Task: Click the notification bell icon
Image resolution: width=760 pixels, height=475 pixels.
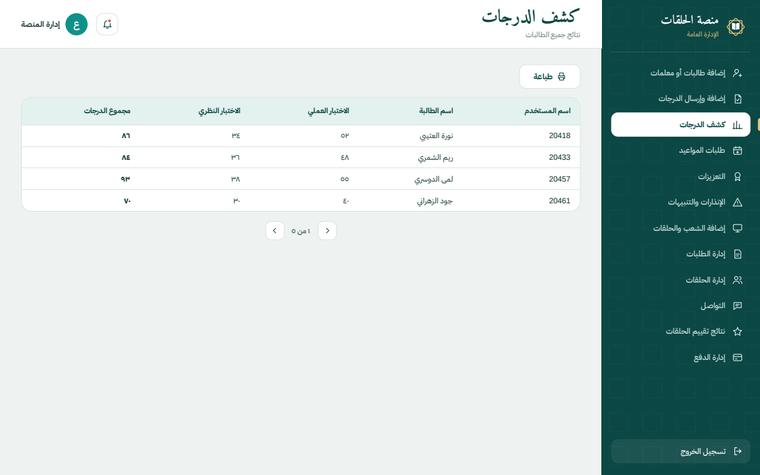Action: click(107, 24)
